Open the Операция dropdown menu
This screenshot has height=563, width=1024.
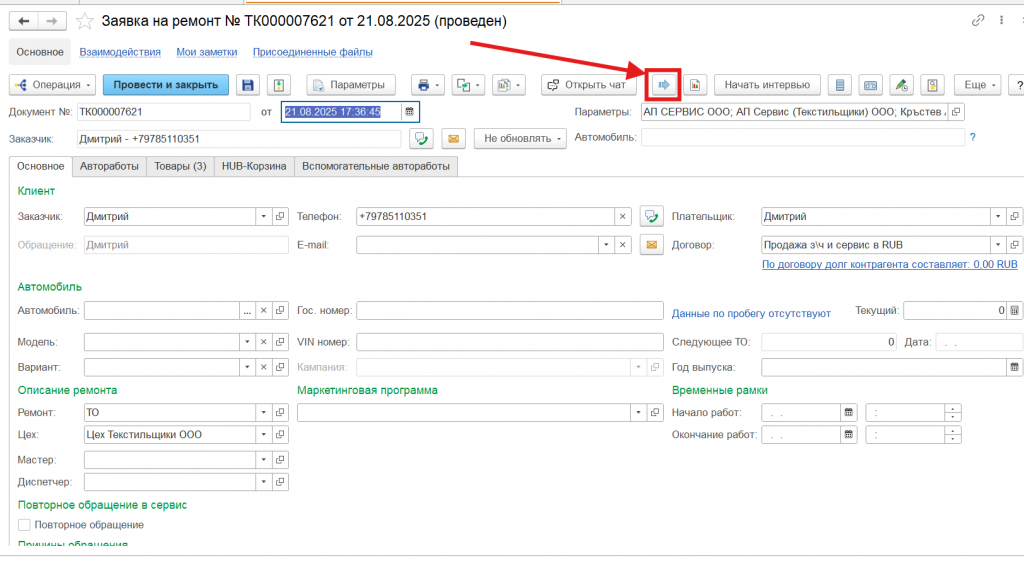coord(52,85)
